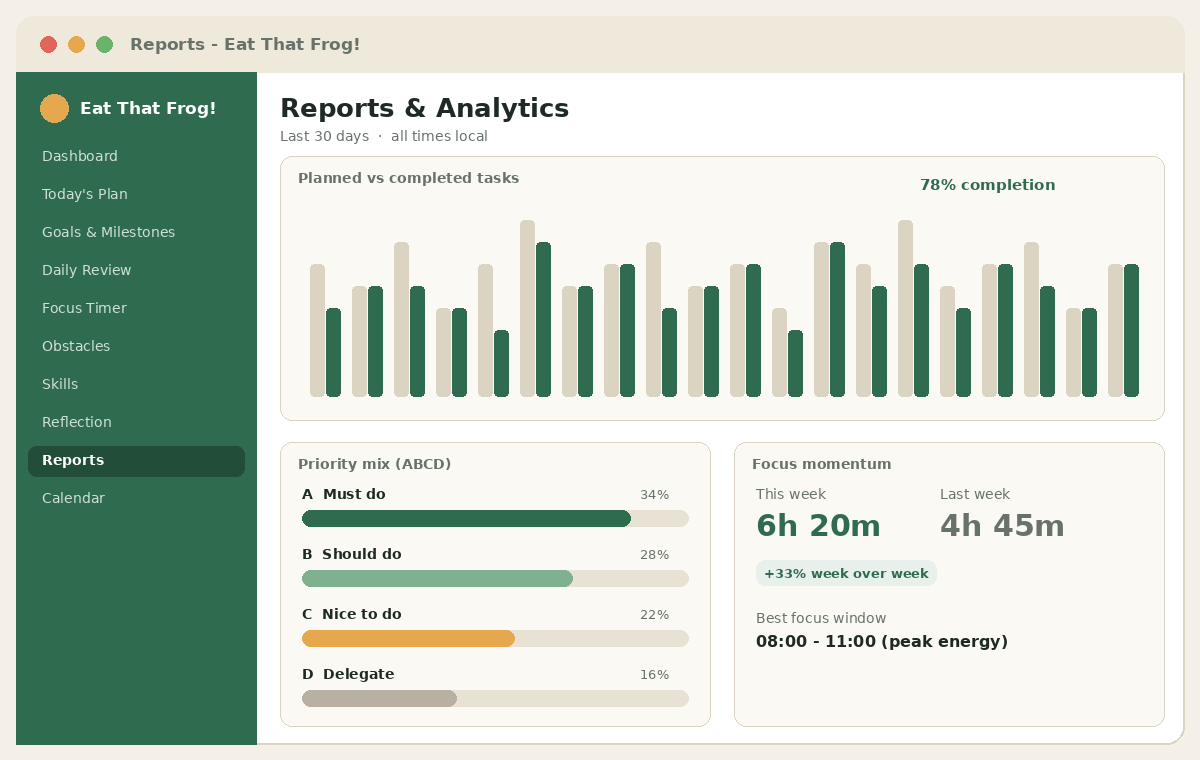Screen dimensions: 1200x760
Task: Click Planned vs completed tasks title
Action: (408, 178)
